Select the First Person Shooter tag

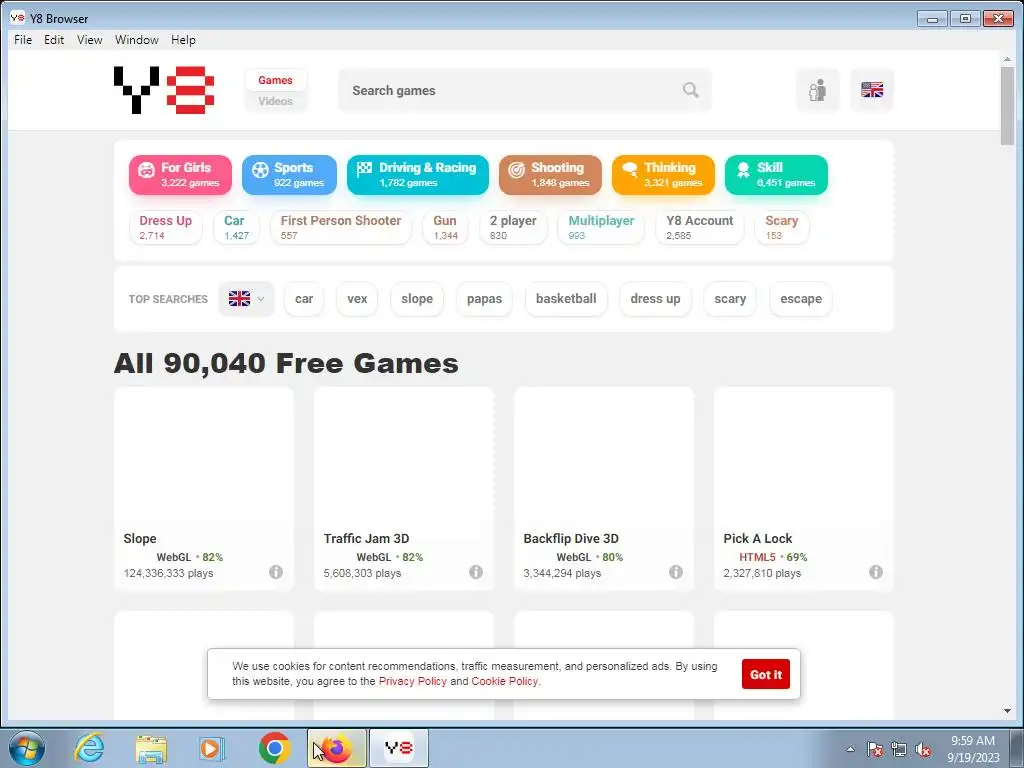coord(341,227)
